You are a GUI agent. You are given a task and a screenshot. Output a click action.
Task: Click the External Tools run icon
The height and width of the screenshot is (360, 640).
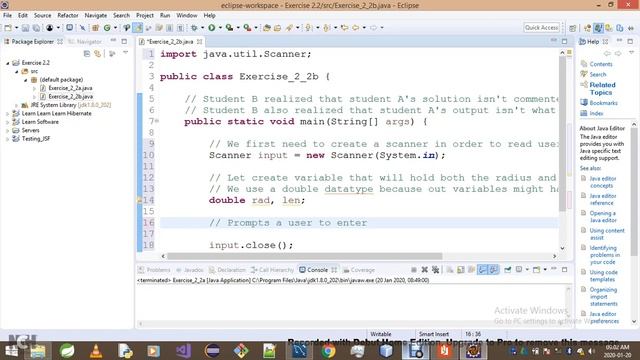(247, 27)
